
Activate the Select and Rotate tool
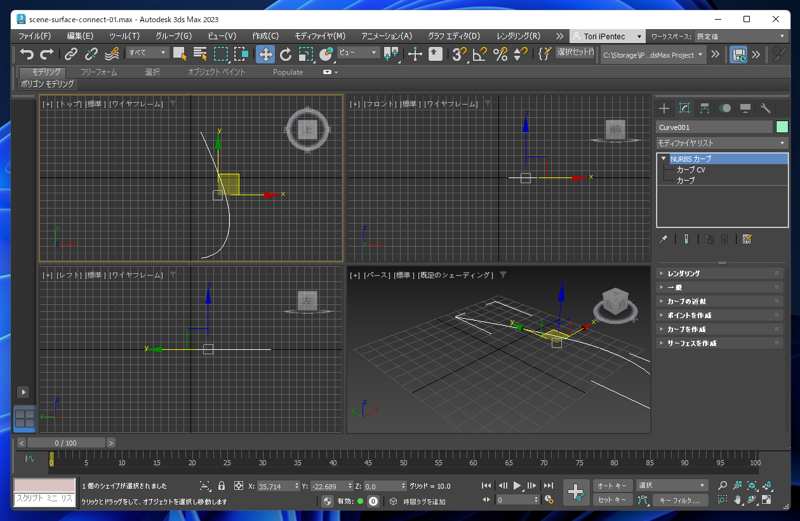286,54
